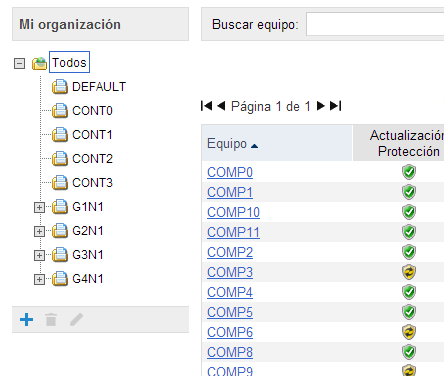
Task: Open the COMP10 computer link
Action: (233, 212)
